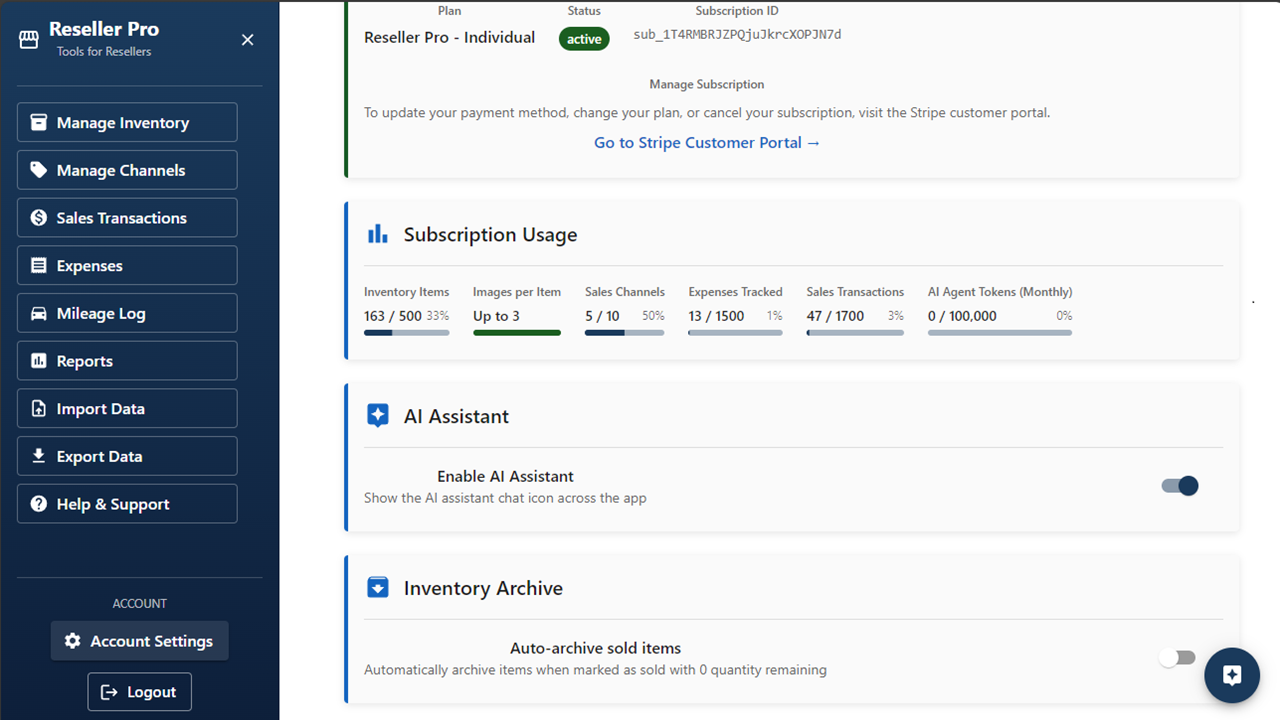Click the Sales Channels usage progress bar
Screen dimensions: 1280x720
[x=624, y=333]
